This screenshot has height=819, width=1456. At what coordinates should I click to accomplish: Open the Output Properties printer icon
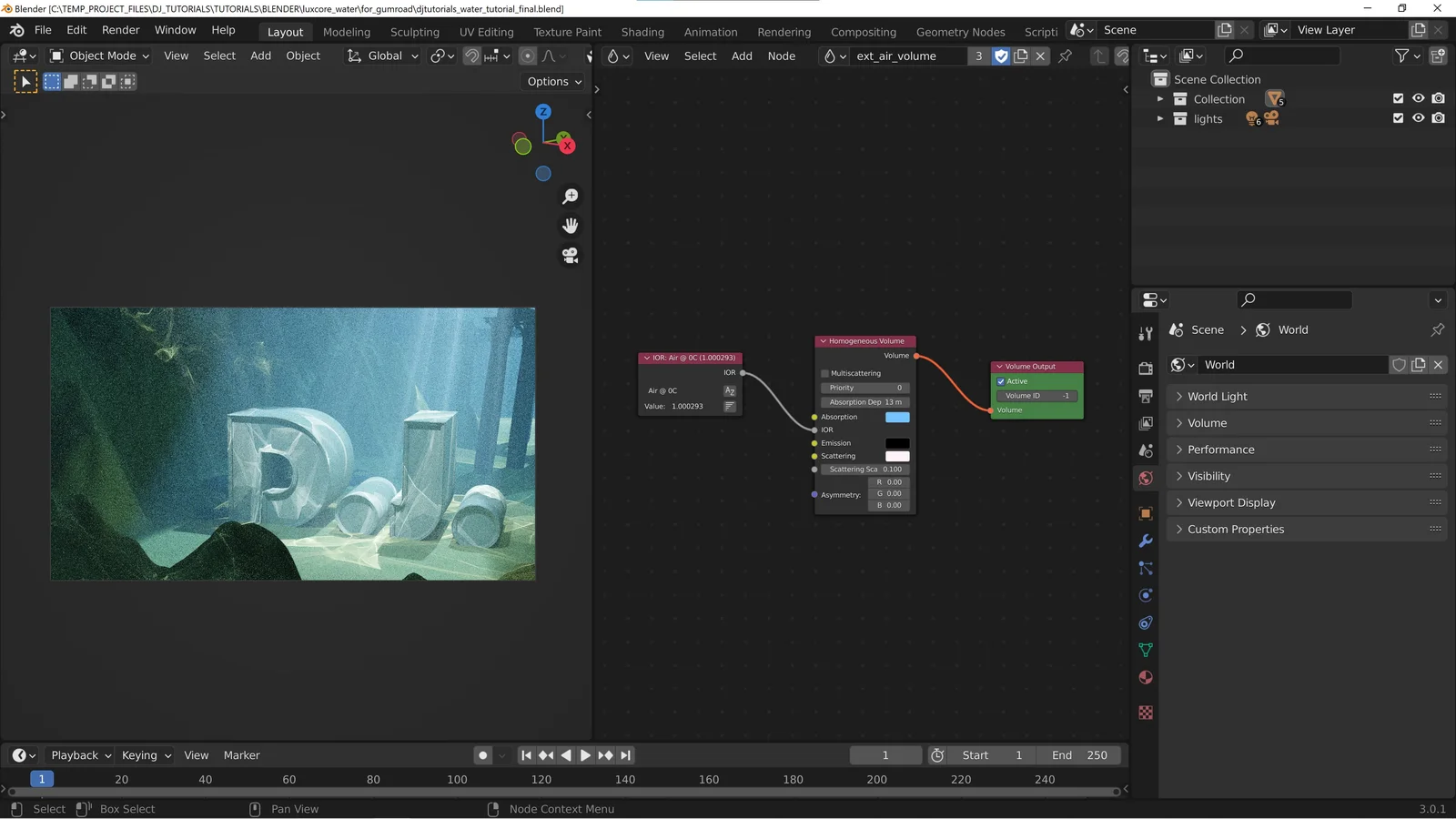coord(1146,396)
